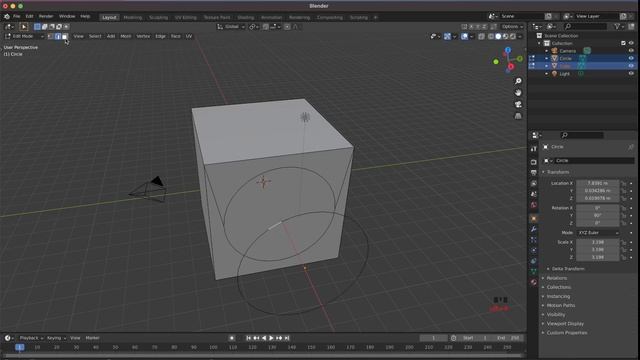This screenshot has width=640, height=360.
Task: Toggle overlays display button
Action: tap(464, 36)
